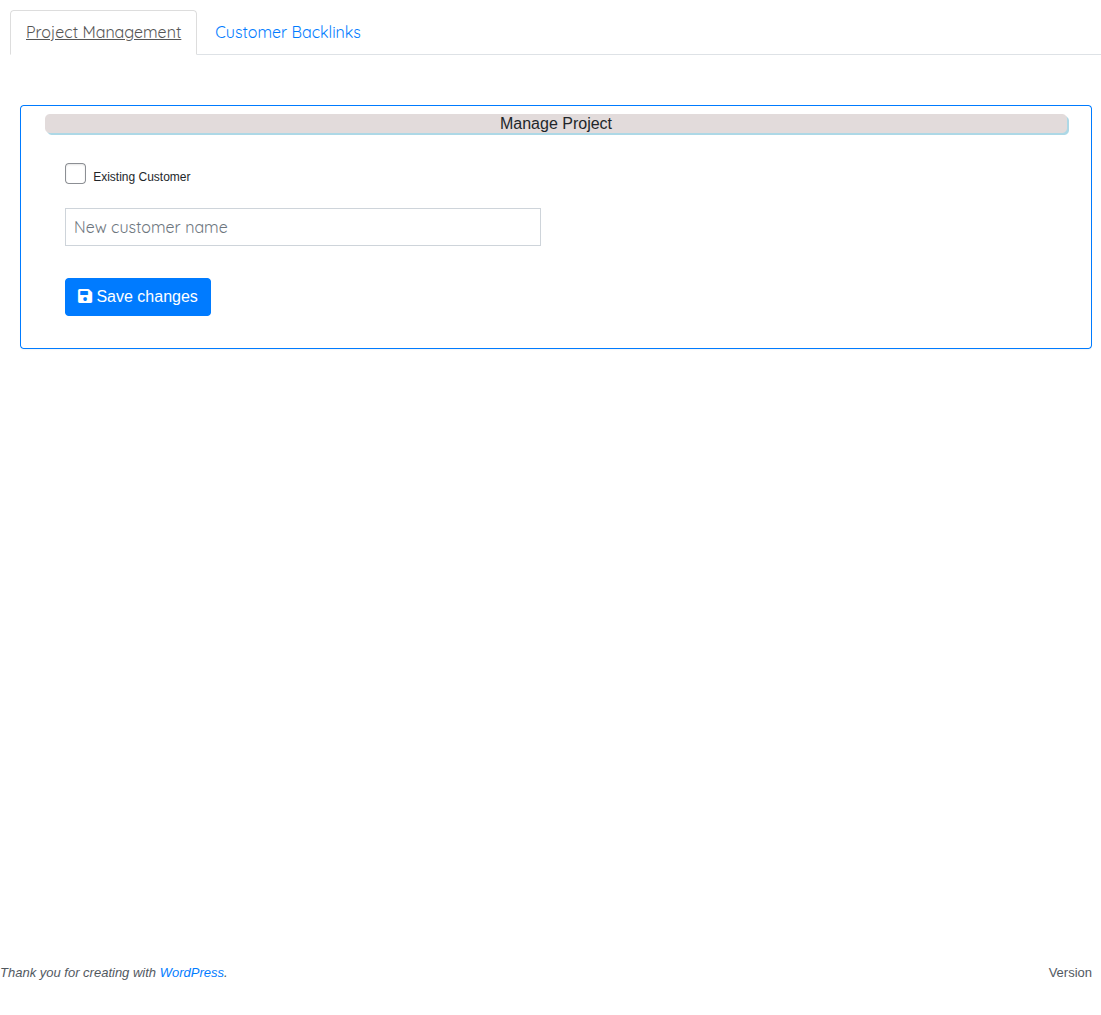Click the blue Customer Backlinks tab link
Image resolution: width=1101 pixels, height=1015 pixels.
pyautogui.click(x=288, y=32)
